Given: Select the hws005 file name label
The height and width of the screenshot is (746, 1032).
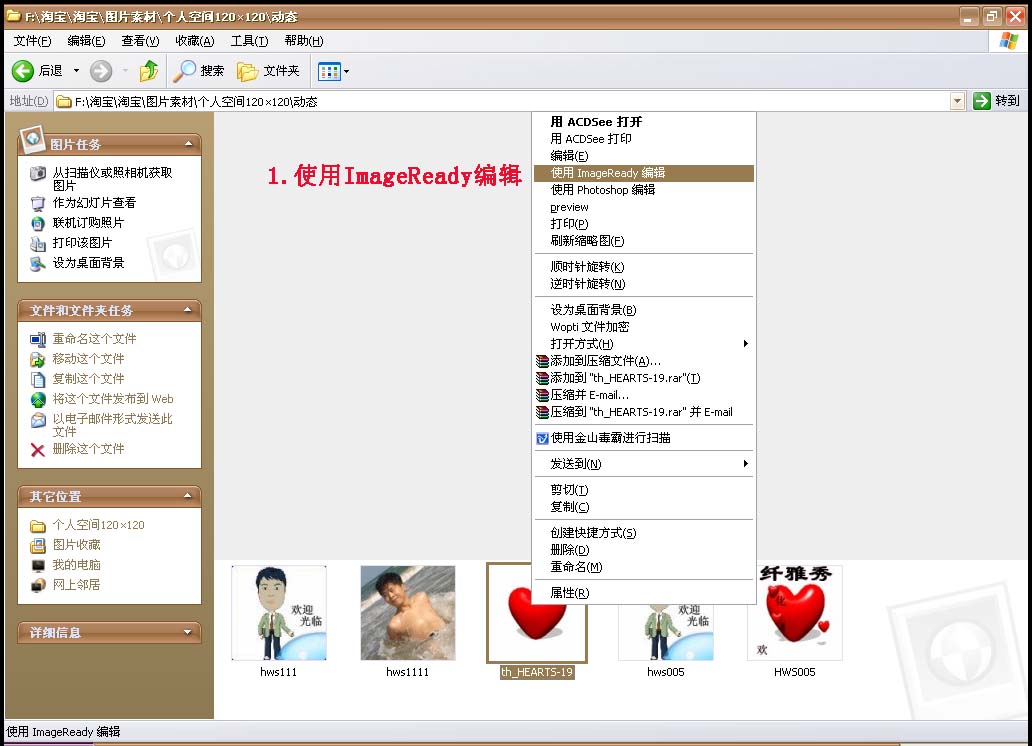Looking at the screenshot, I should 665,672.
